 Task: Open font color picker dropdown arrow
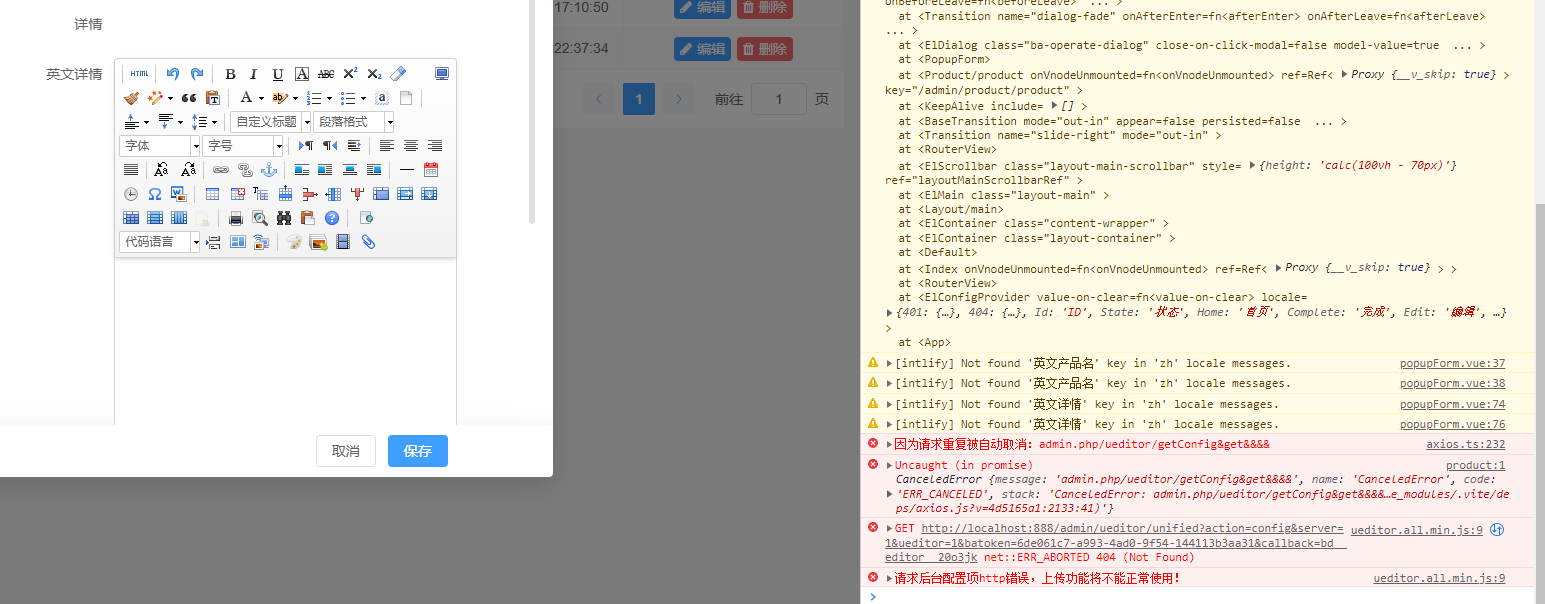point(261,98)
